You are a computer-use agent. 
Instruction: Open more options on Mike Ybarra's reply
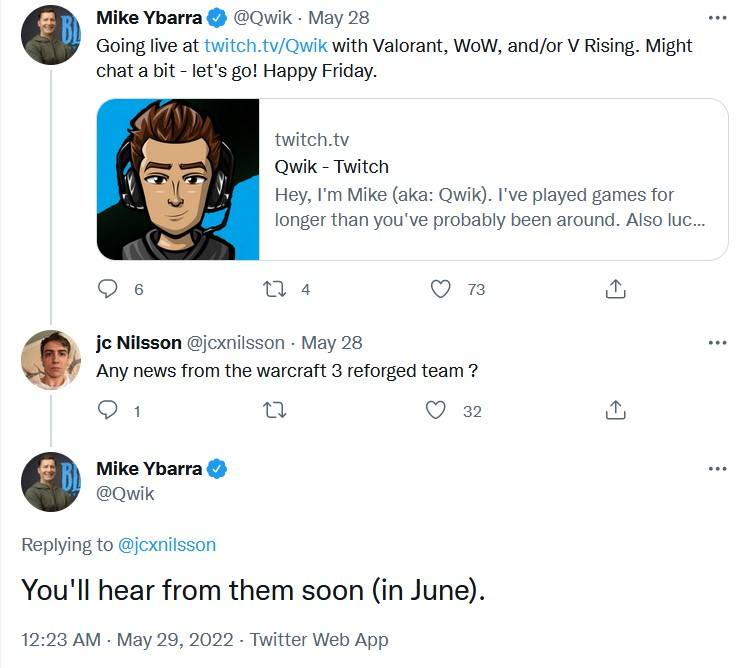pos(717,469)
